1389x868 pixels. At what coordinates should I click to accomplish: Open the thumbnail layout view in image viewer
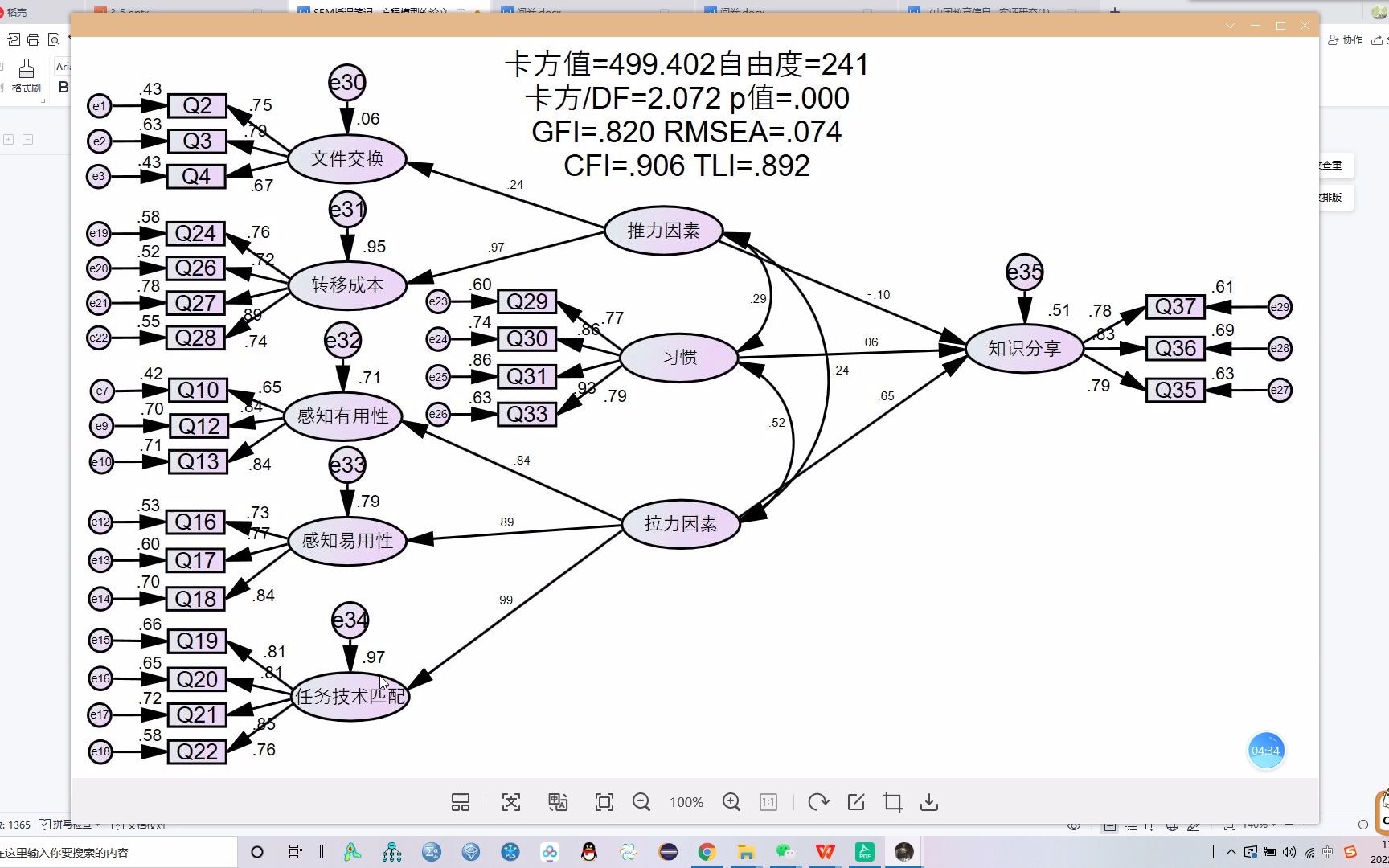(x=461, y=802)
